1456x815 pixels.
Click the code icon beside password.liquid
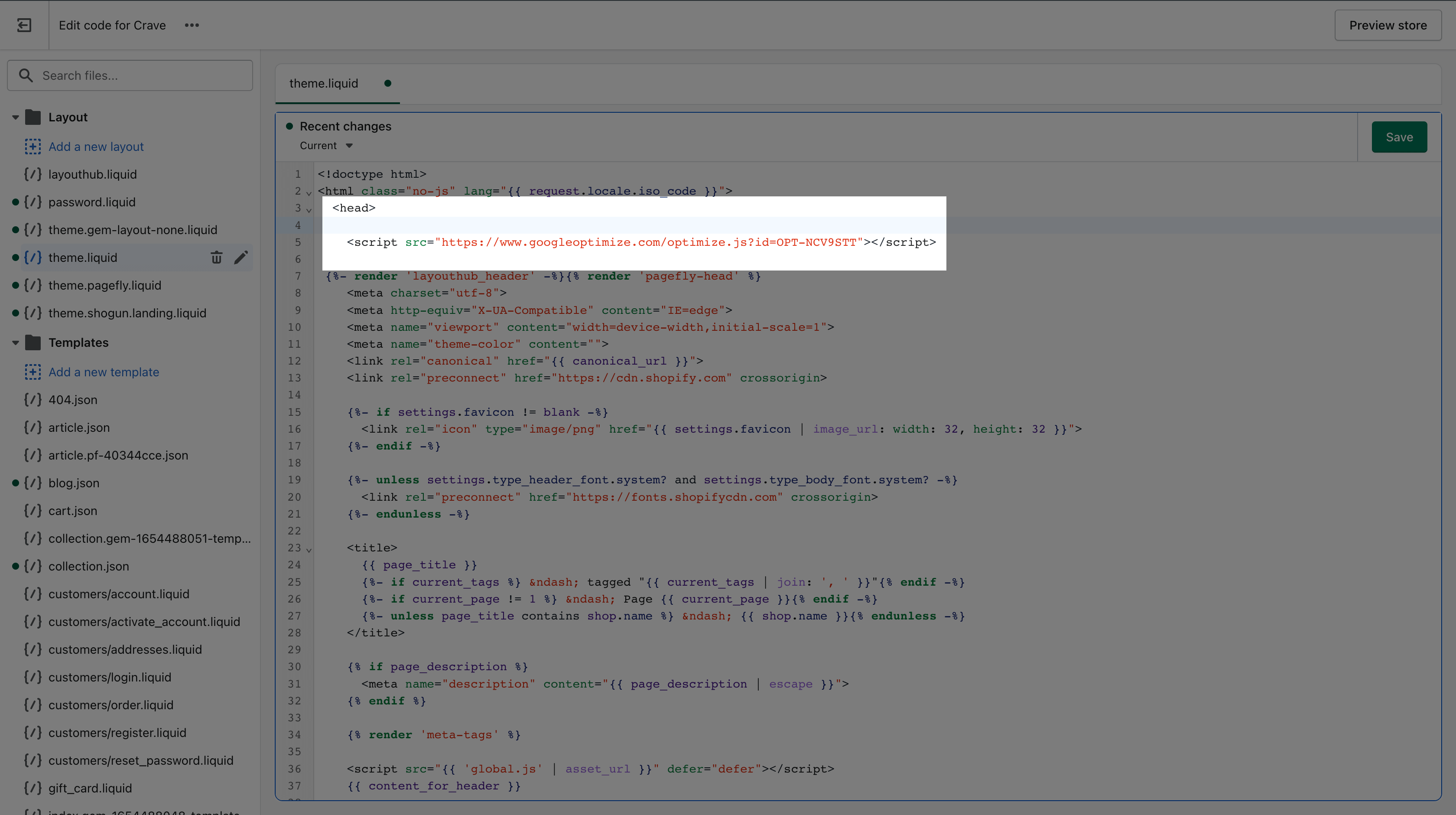[x=33, y=202]
